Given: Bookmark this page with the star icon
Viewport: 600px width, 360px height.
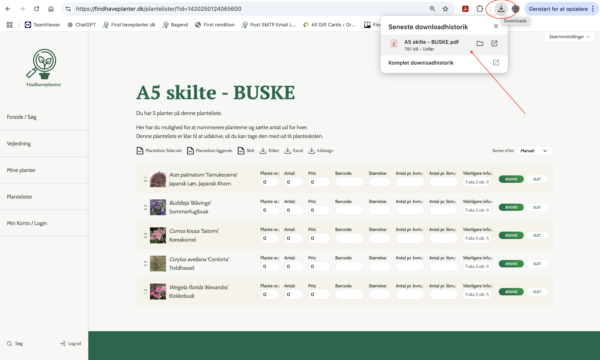Looking at the screenshot, I should (x=445, y=9).
